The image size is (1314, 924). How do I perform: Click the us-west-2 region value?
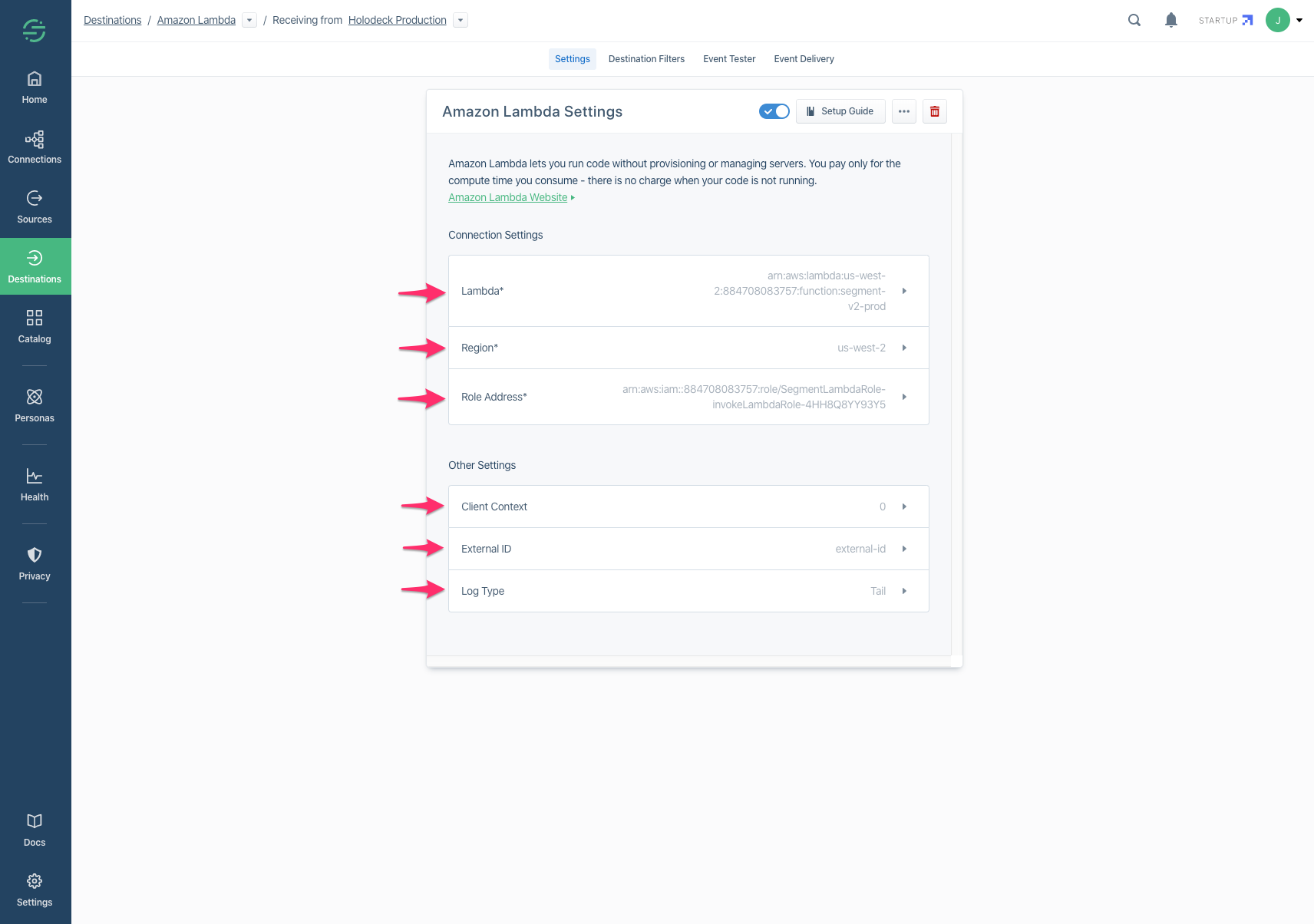861,348
